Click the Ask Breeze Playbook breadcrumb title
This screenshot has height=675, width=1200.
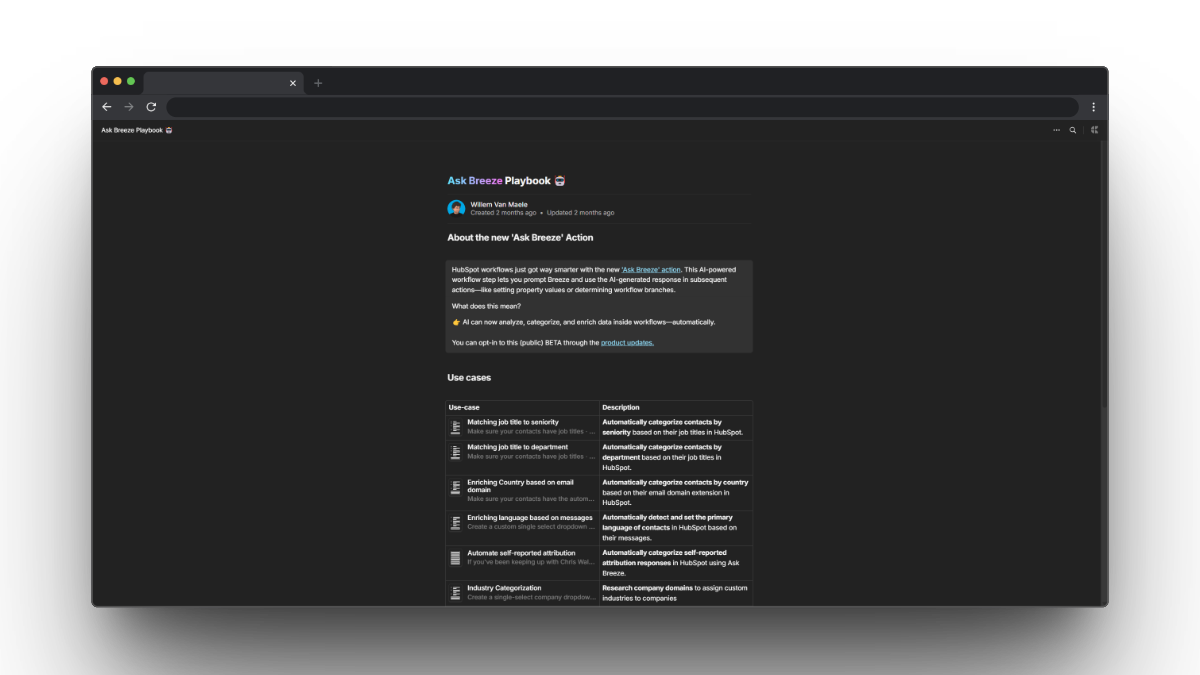click(x=137, y=130)
